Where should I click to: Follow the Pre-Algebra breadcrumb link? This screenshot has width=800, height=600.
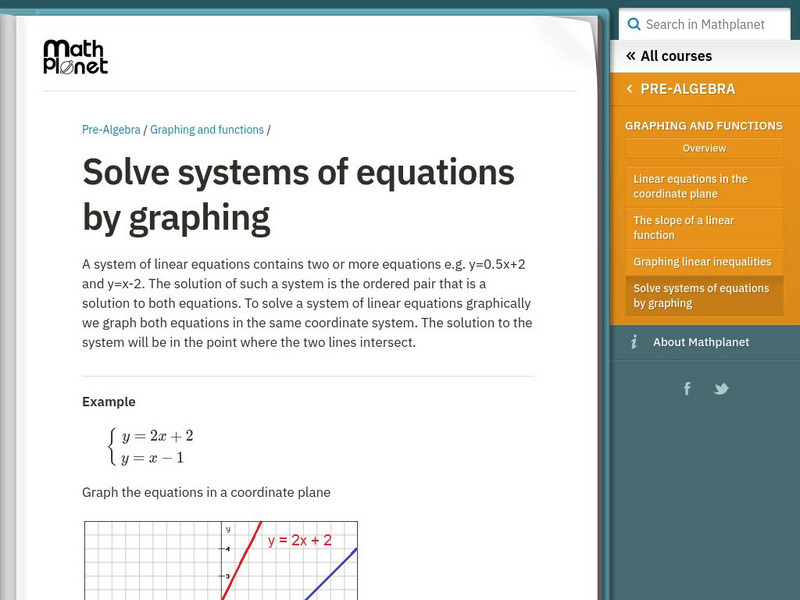click(x=111, y=130)
